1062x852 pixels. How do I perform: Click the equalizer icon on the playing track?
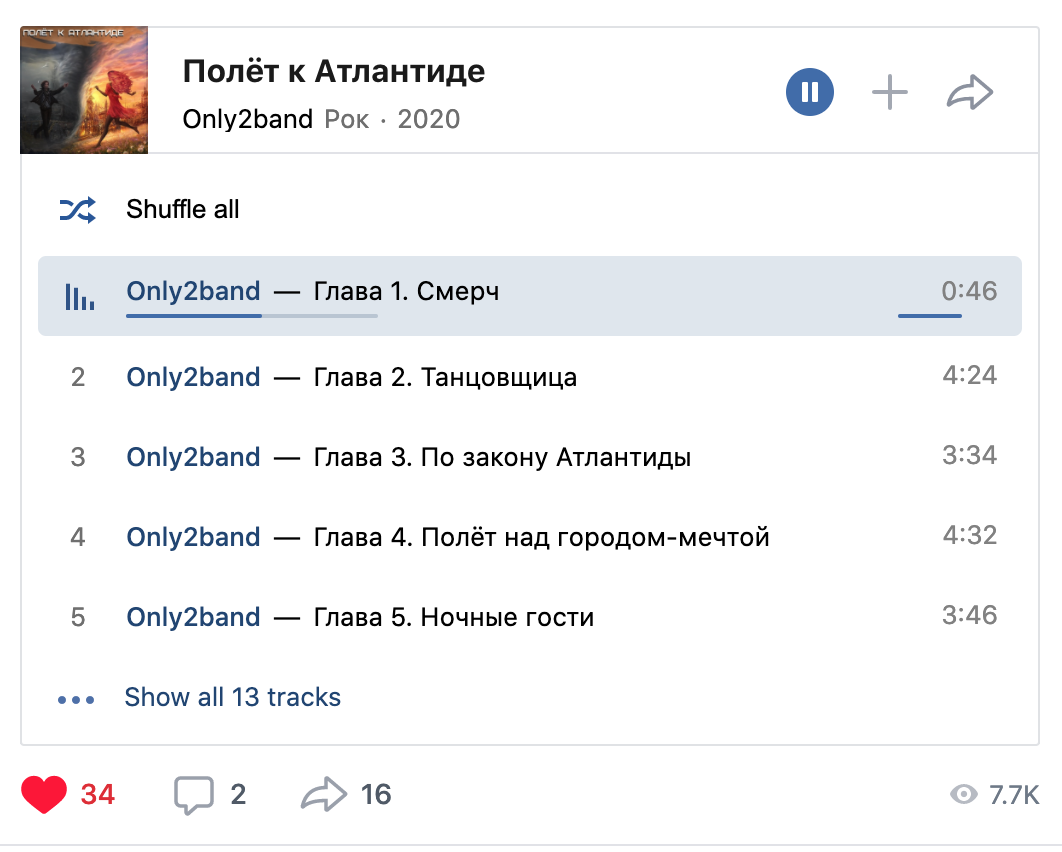pos(79,296)
